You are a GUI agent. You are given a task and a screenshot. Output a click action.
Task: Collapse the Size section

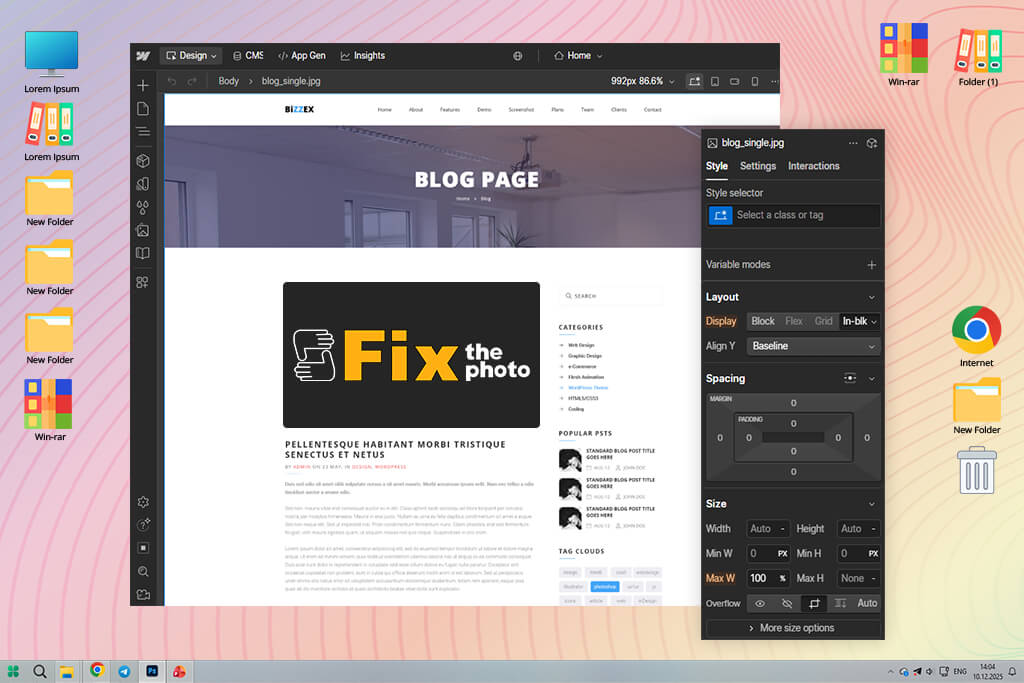(872, 504)
